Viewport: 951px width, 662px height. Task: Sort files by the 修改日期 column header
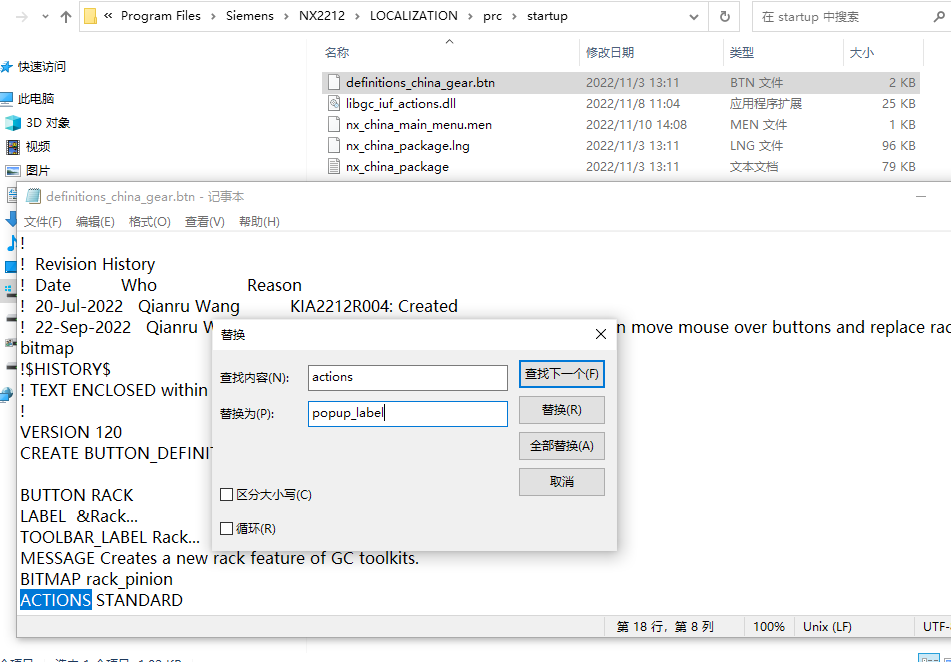point(610,52)
